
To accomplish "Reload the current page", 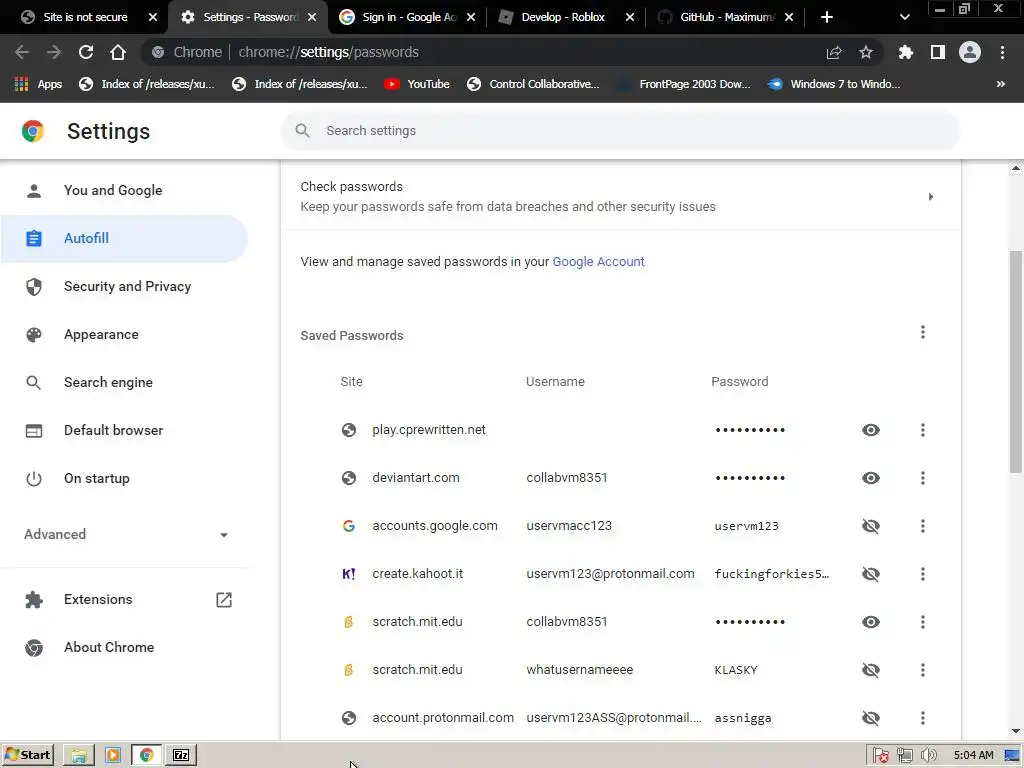I will point(86,52).
